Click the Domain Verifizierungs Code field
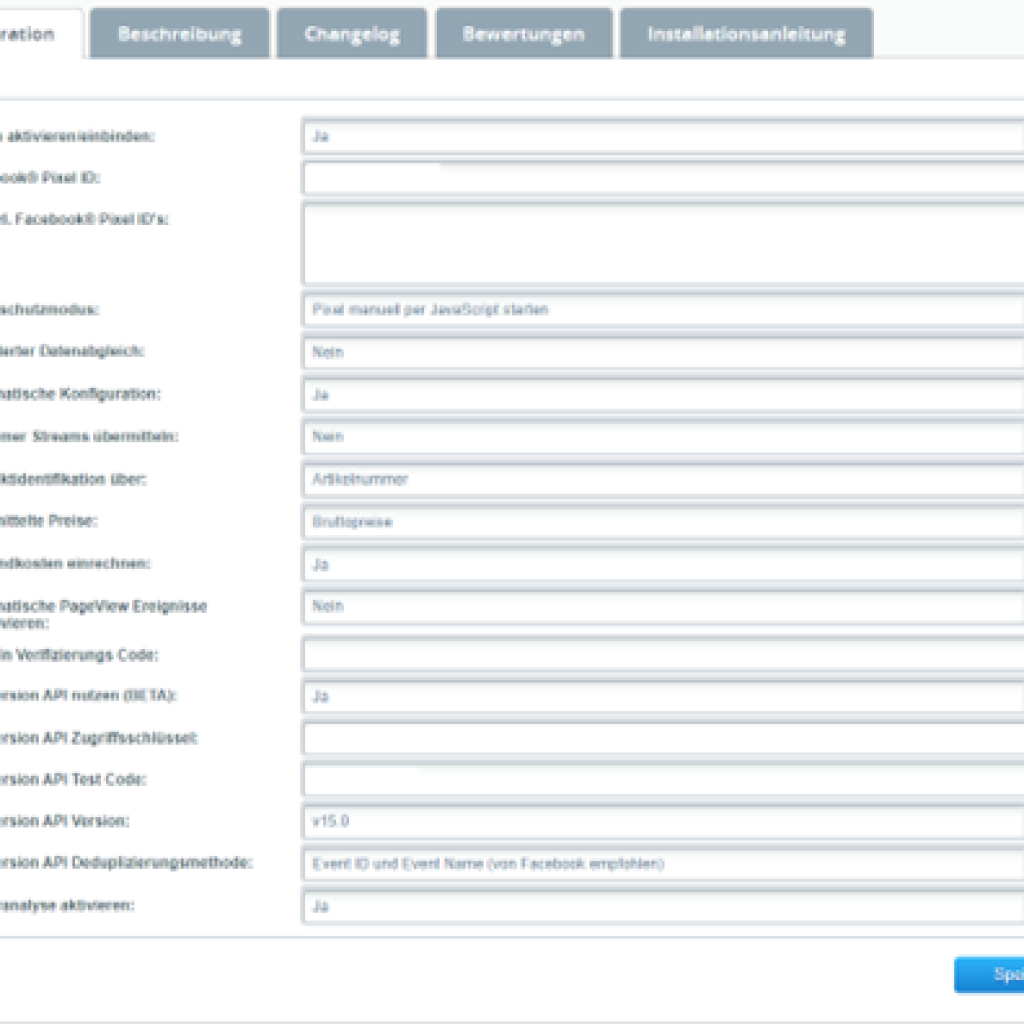1024x1024 pixels. click(x=663, y=655)
